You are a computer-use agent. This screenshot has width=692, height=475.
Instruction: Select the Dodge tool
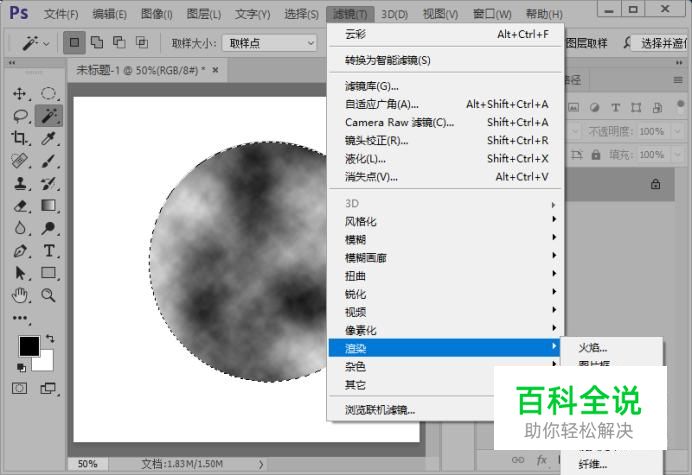click(49, 228)
